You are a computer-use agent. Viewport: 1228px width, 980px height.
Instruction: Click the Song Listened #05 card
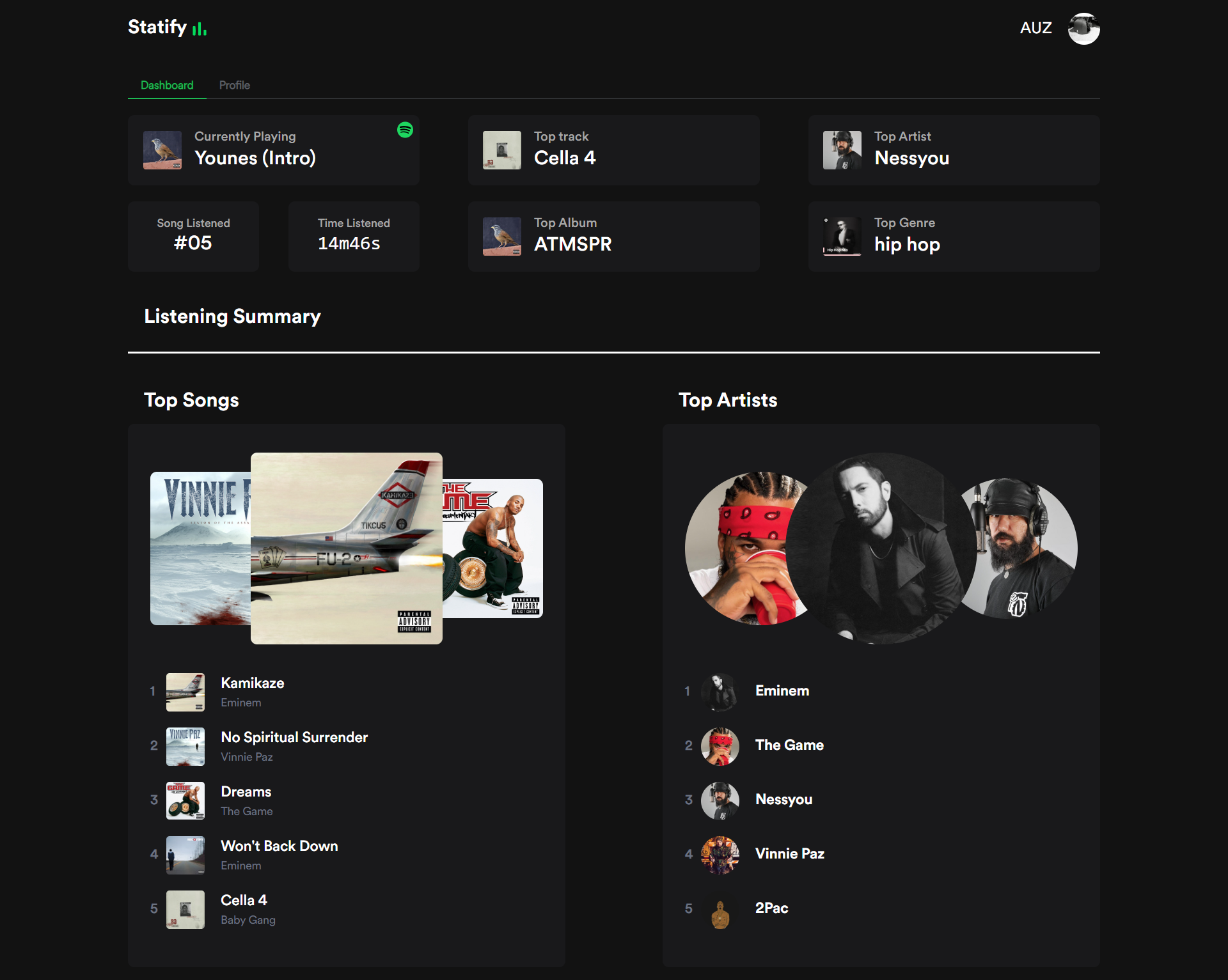pyautogui.click(x=193, y=237)
